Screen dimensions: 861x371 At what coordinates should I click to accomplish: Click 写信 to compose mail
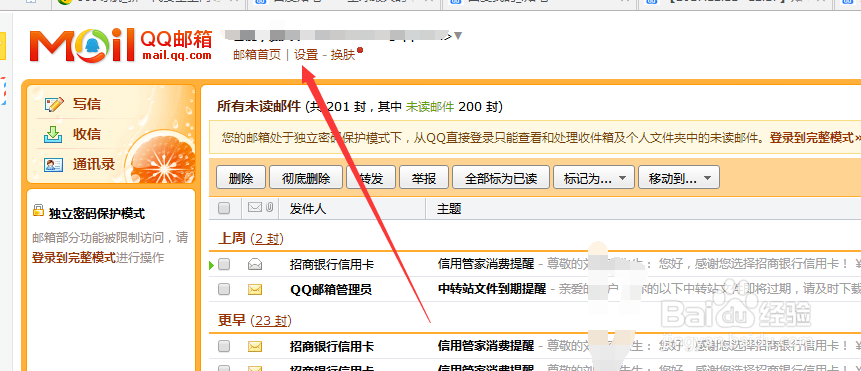click(x=87, y=104)
